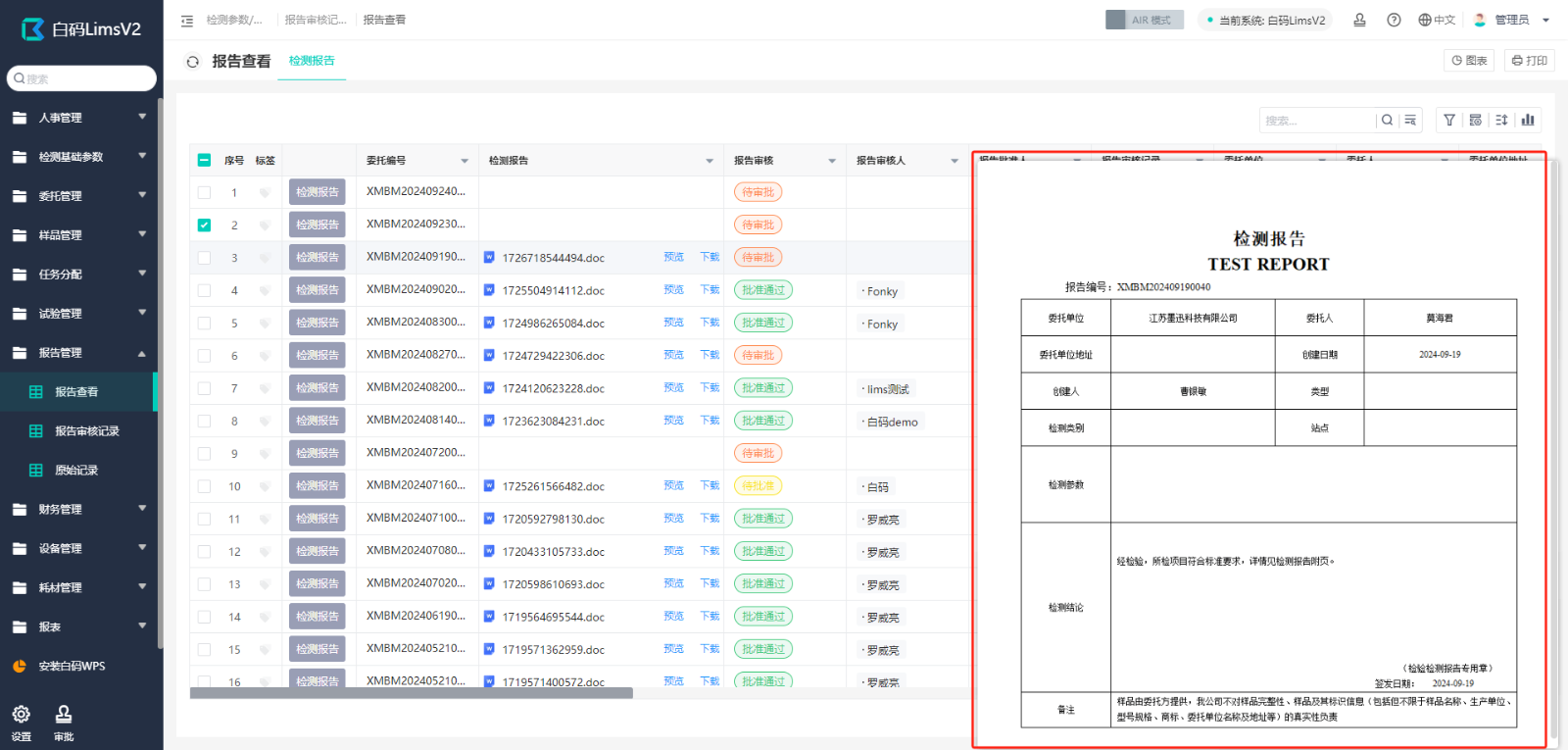
Task: Click tag icon in row 1
Action: [x=265, y=193]
